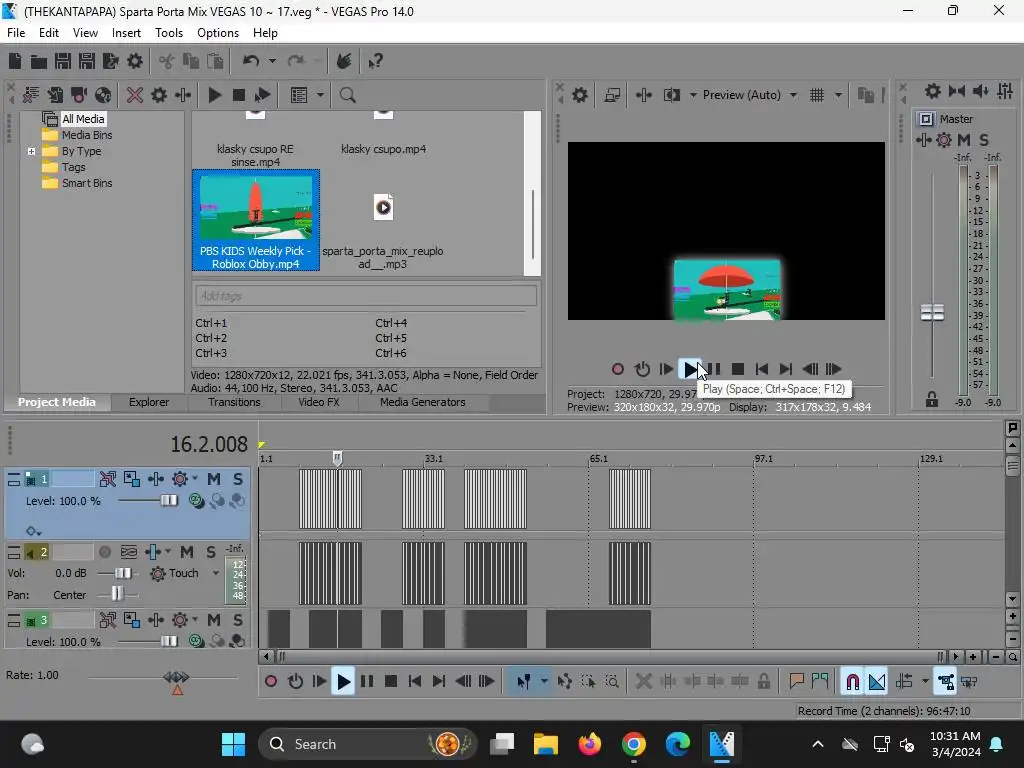This screenshot has width=1024, height=768.
Task: Adjust track 1 Level slider
Action: tap(168, 501)
